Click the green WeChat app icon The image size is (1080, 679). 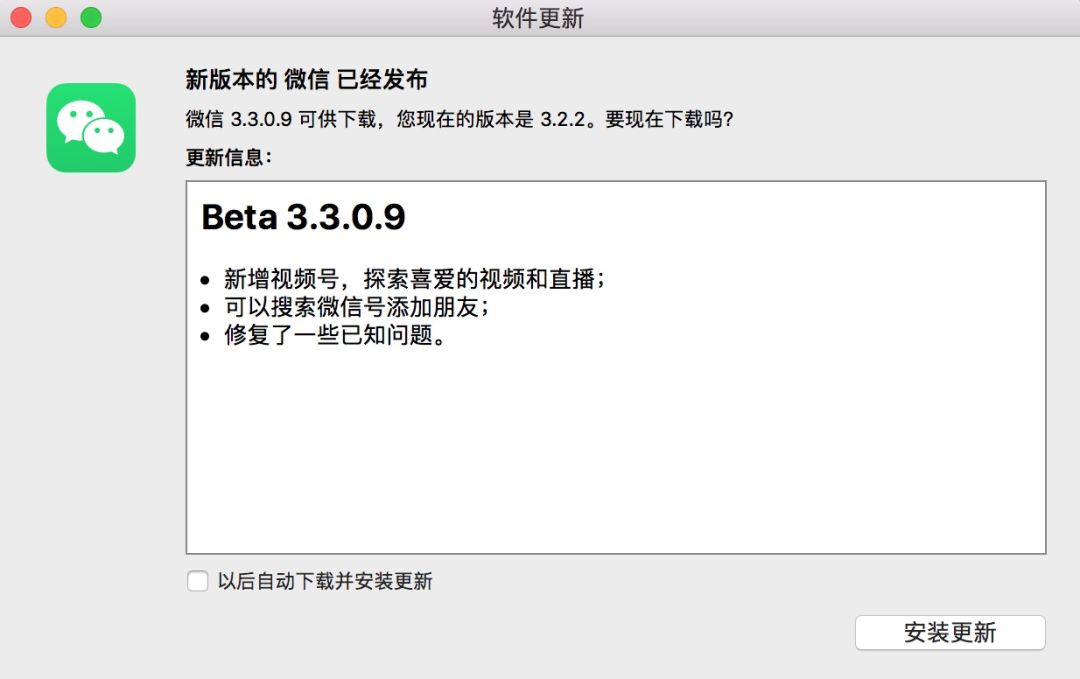click(91, 127)
